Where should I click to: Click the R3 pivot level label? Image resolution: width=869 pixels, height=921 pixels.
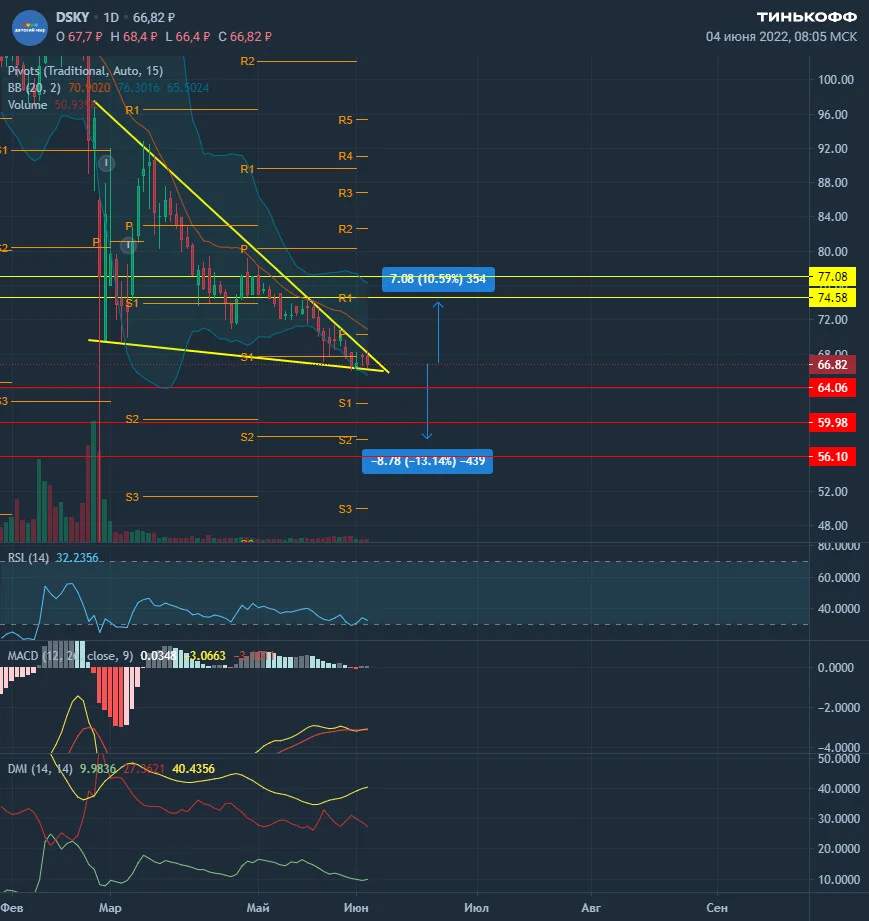coord(345,193)
